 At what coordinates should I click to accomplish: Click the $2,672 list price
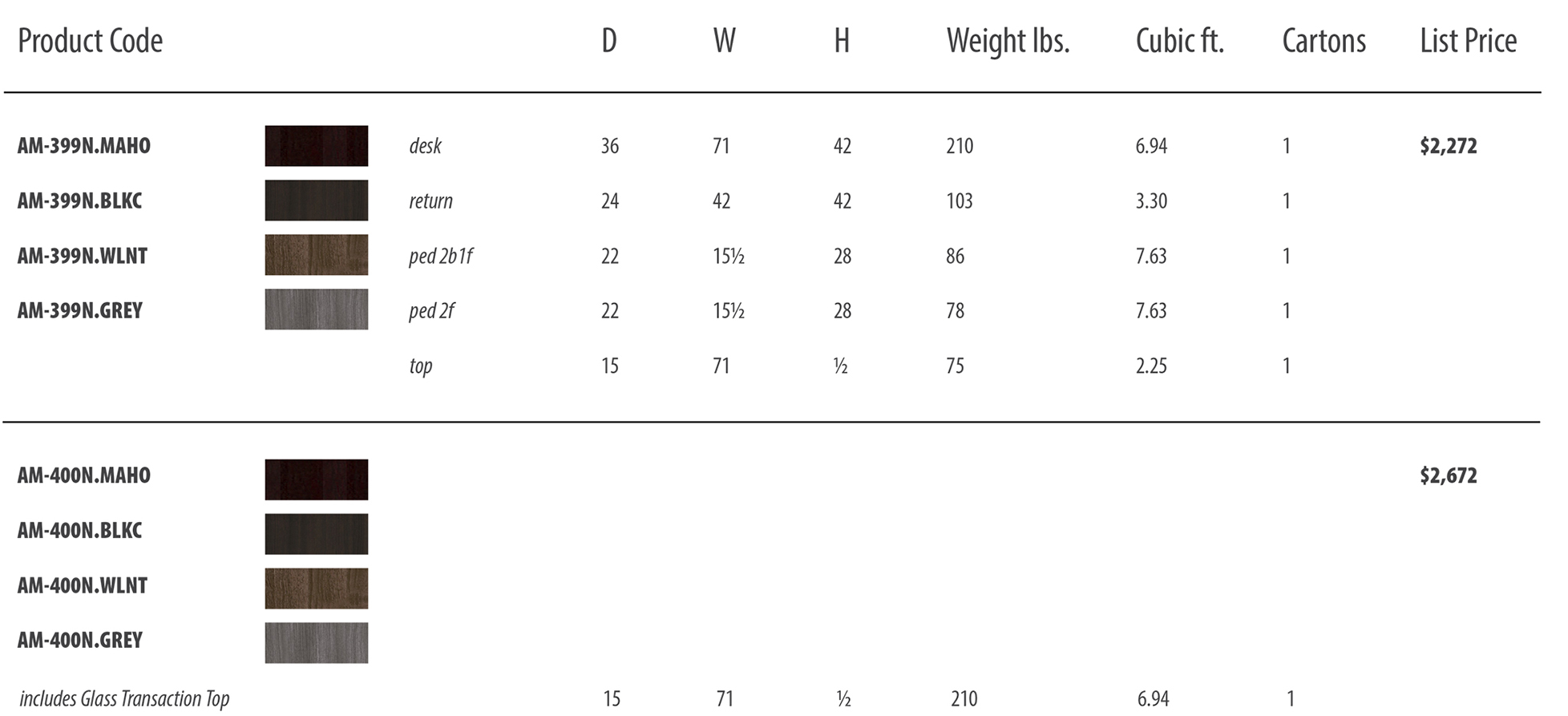pyautogui.click(x=1449, y=475)
